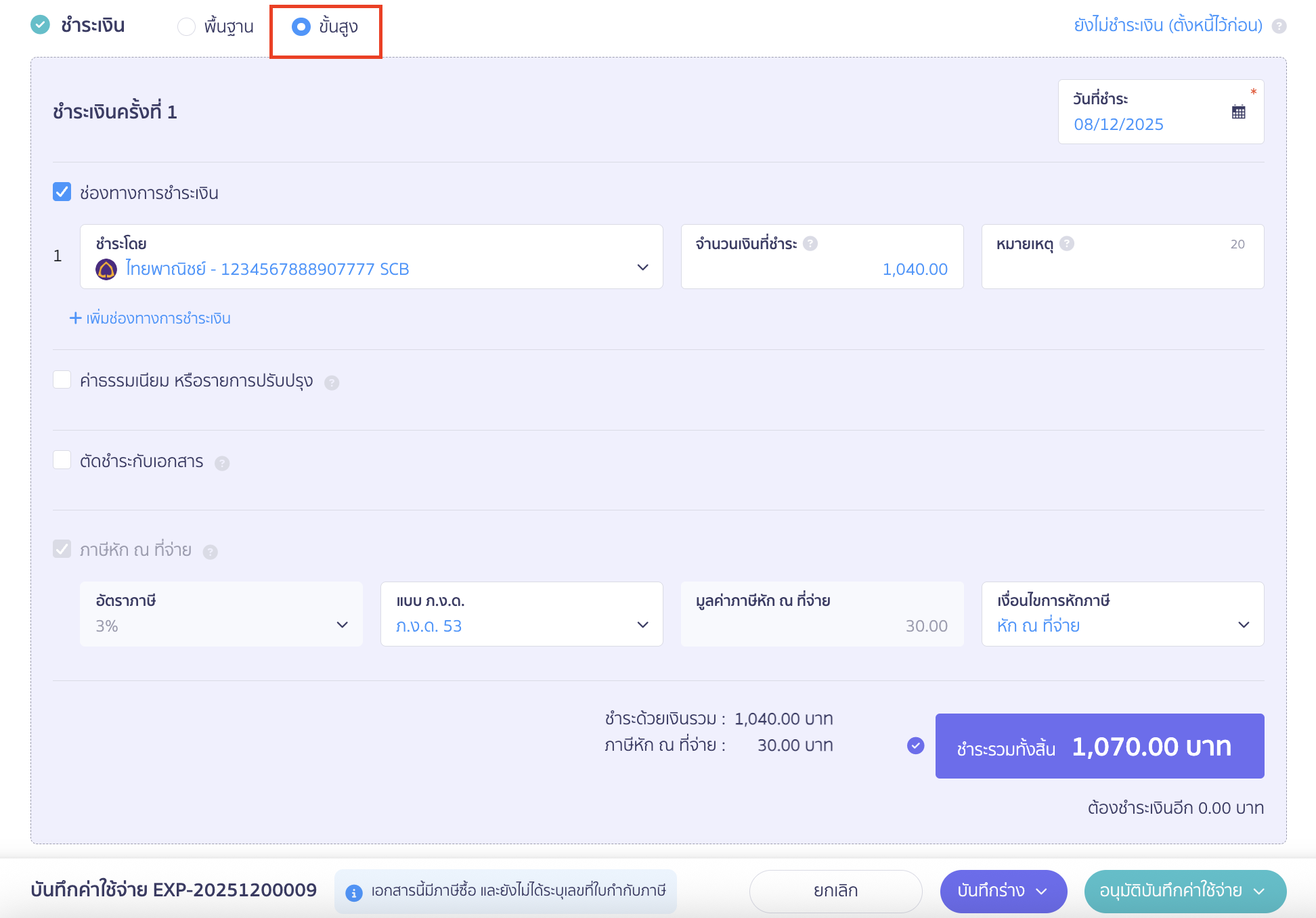Enable ตัดชำระกับเอกสาร checkbox

coord(62,460)
